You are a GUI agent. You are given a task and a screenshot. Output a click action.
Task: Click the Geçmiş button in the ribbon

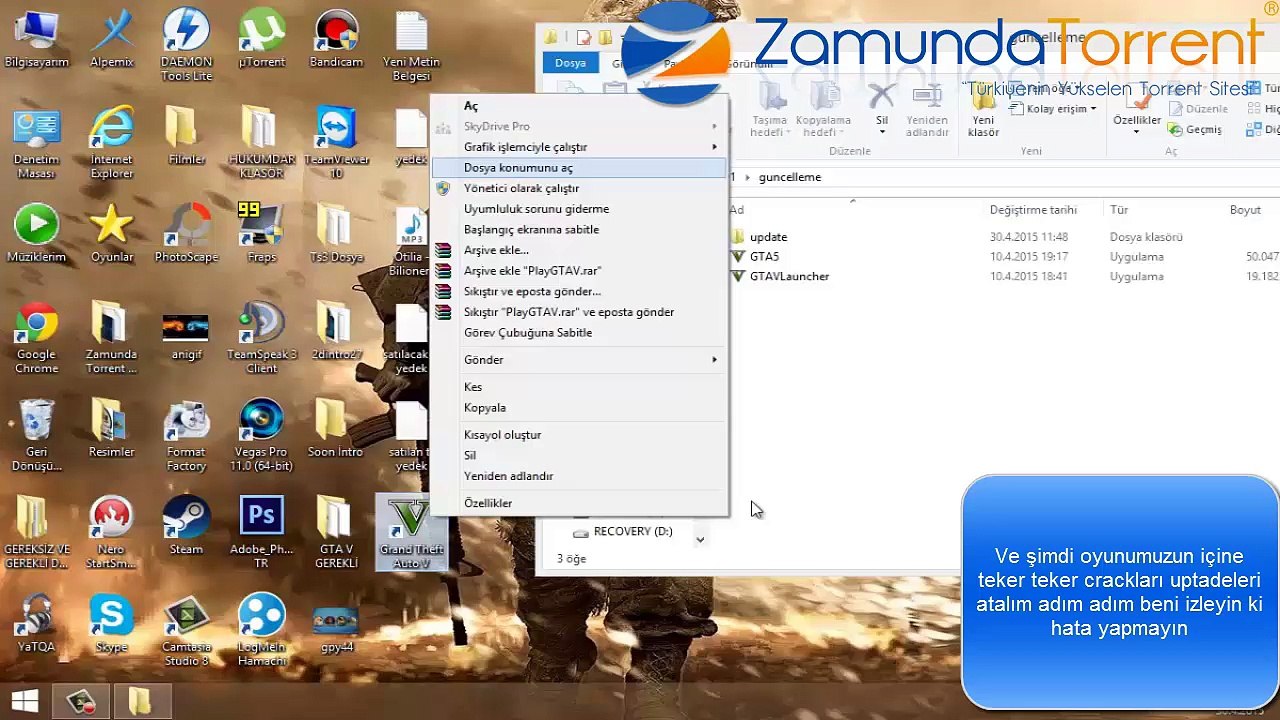pyautogui.click(x=1194, y=130)
